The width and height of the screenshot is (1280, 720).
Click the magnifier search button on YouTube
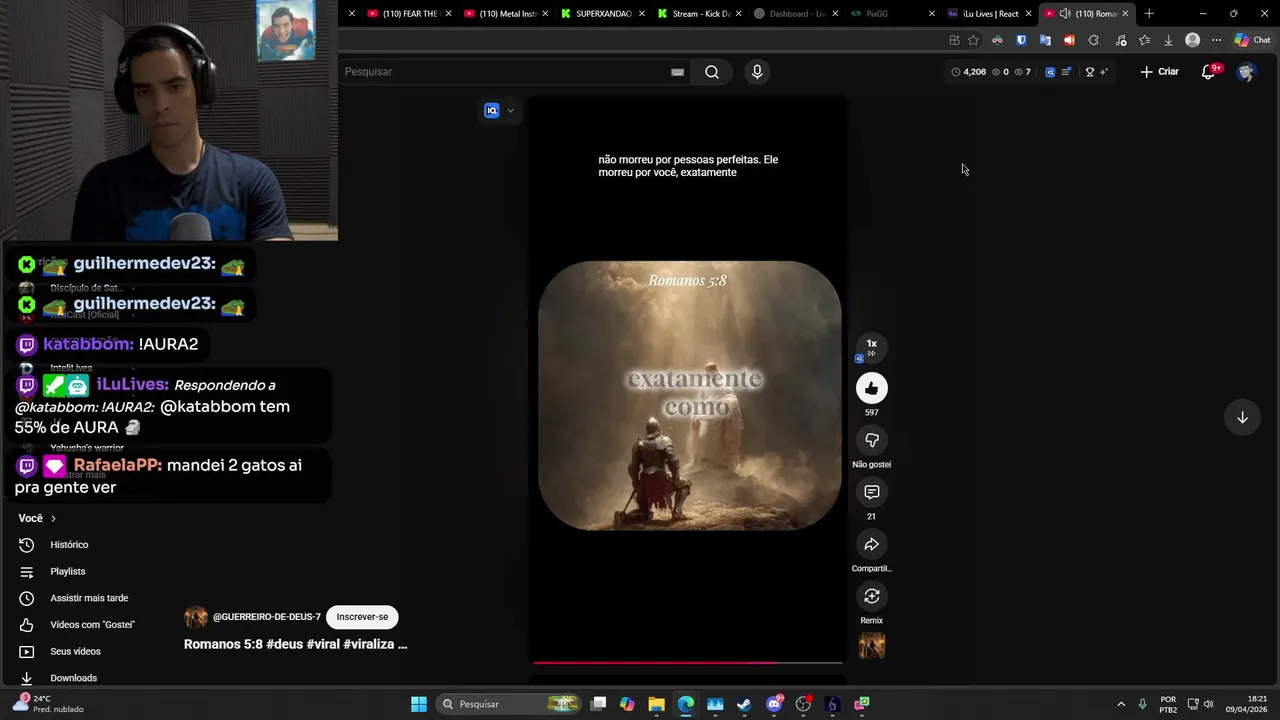coord(712,72)
